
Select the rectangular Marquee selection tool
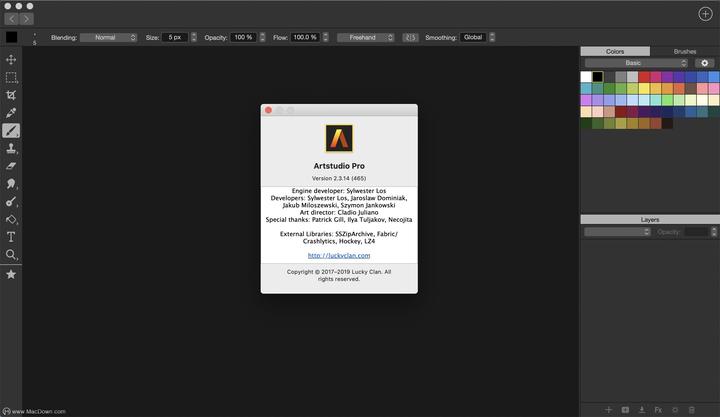(x=11, y=77)
